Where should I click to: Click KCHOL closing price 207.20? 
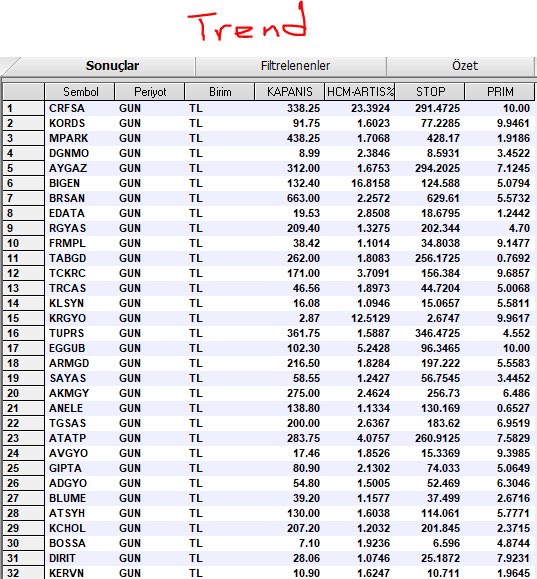303,528
